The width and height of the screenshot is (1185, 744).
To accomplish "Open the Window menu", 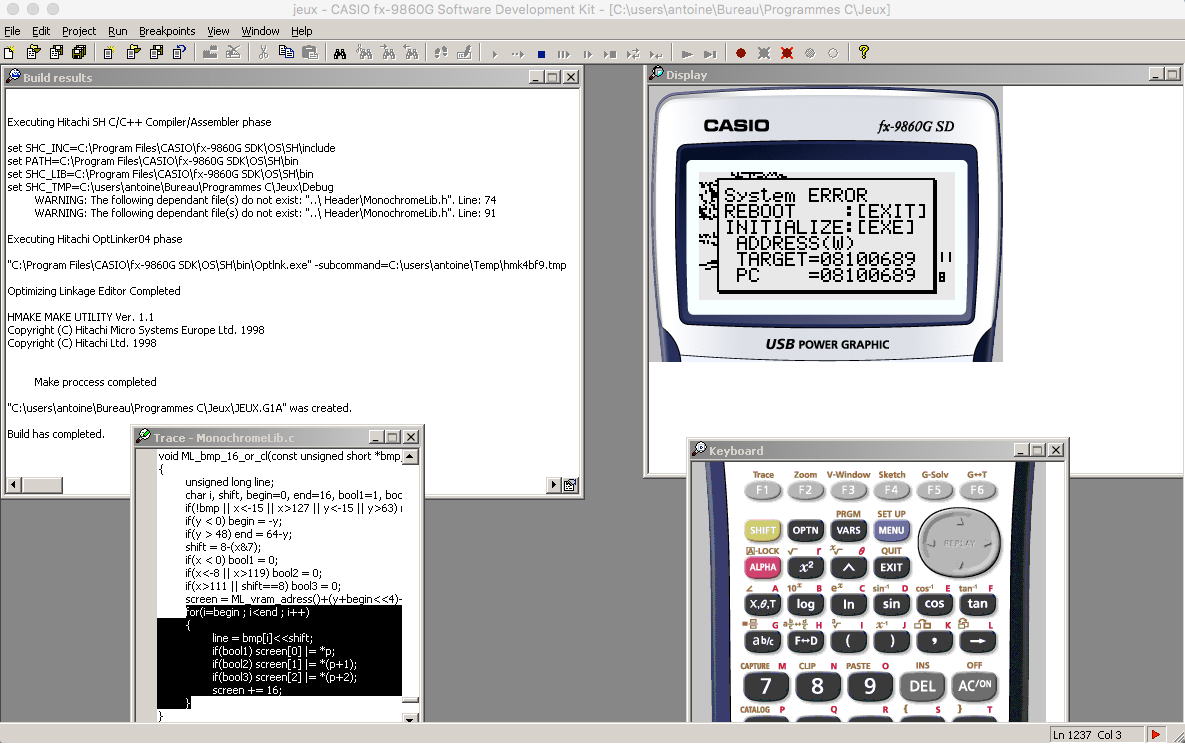I will [260, 31].
